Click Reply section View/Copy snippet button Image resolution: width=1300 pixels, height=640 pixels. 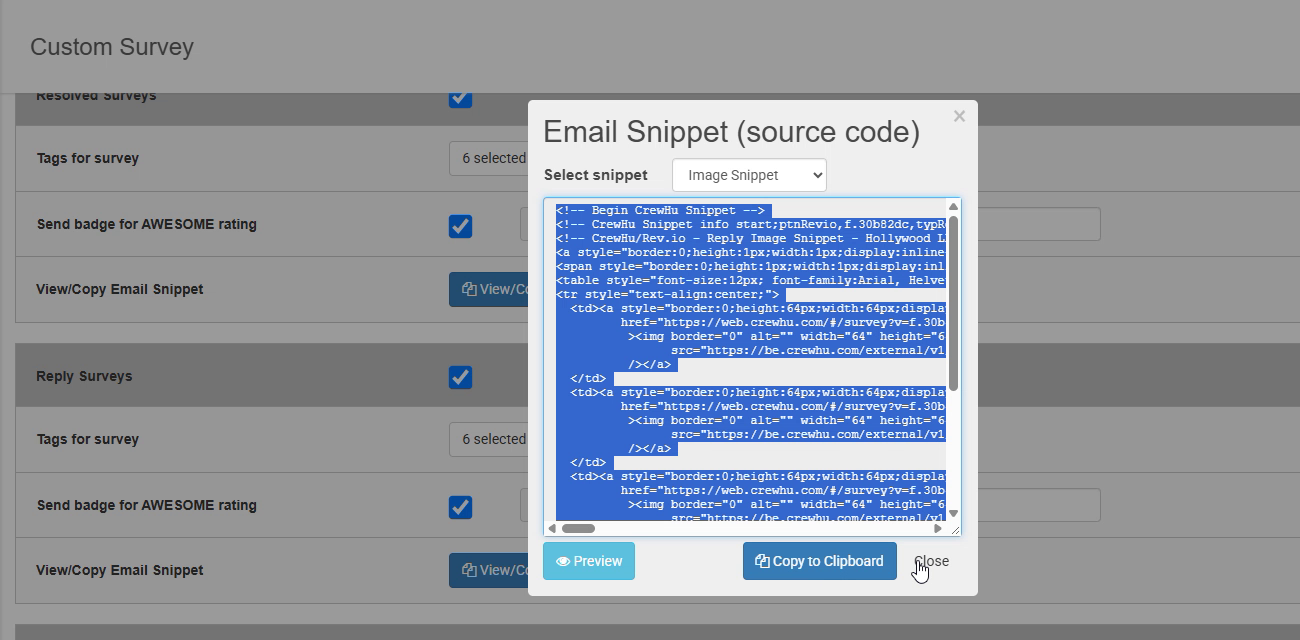489,570
